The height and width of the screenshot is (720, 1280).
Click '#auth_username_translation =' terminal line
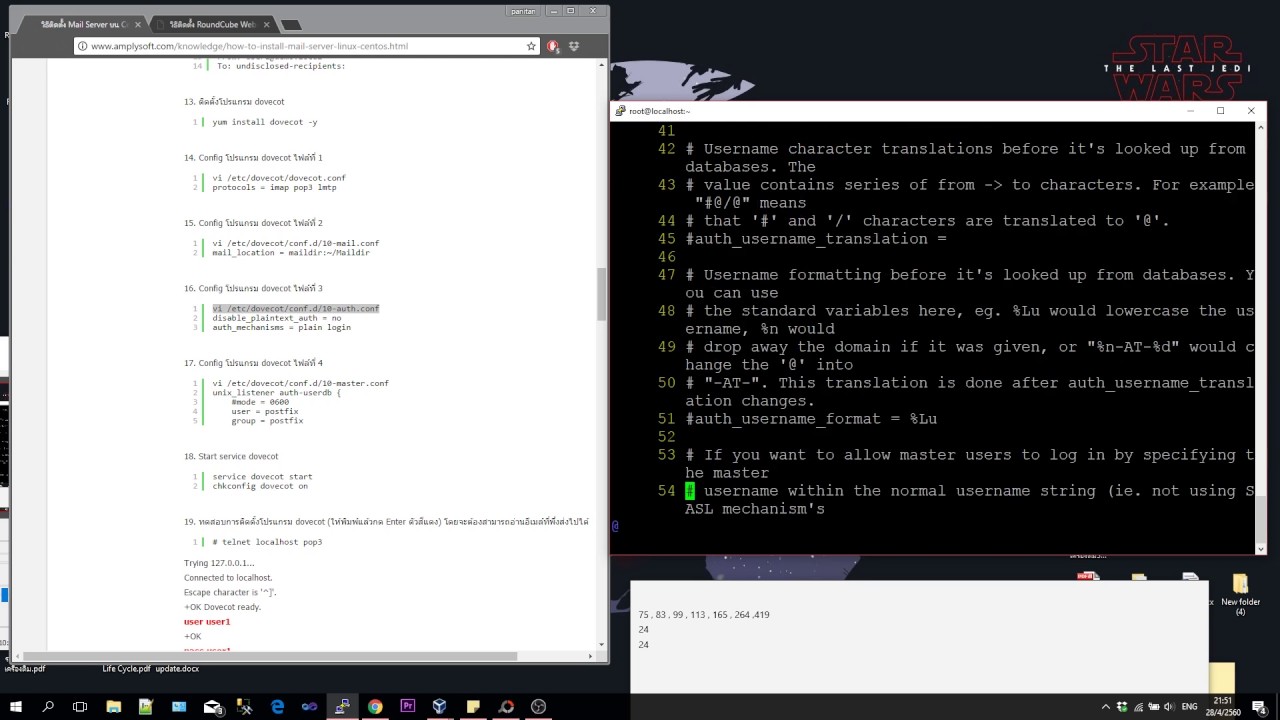pos(816,239)
